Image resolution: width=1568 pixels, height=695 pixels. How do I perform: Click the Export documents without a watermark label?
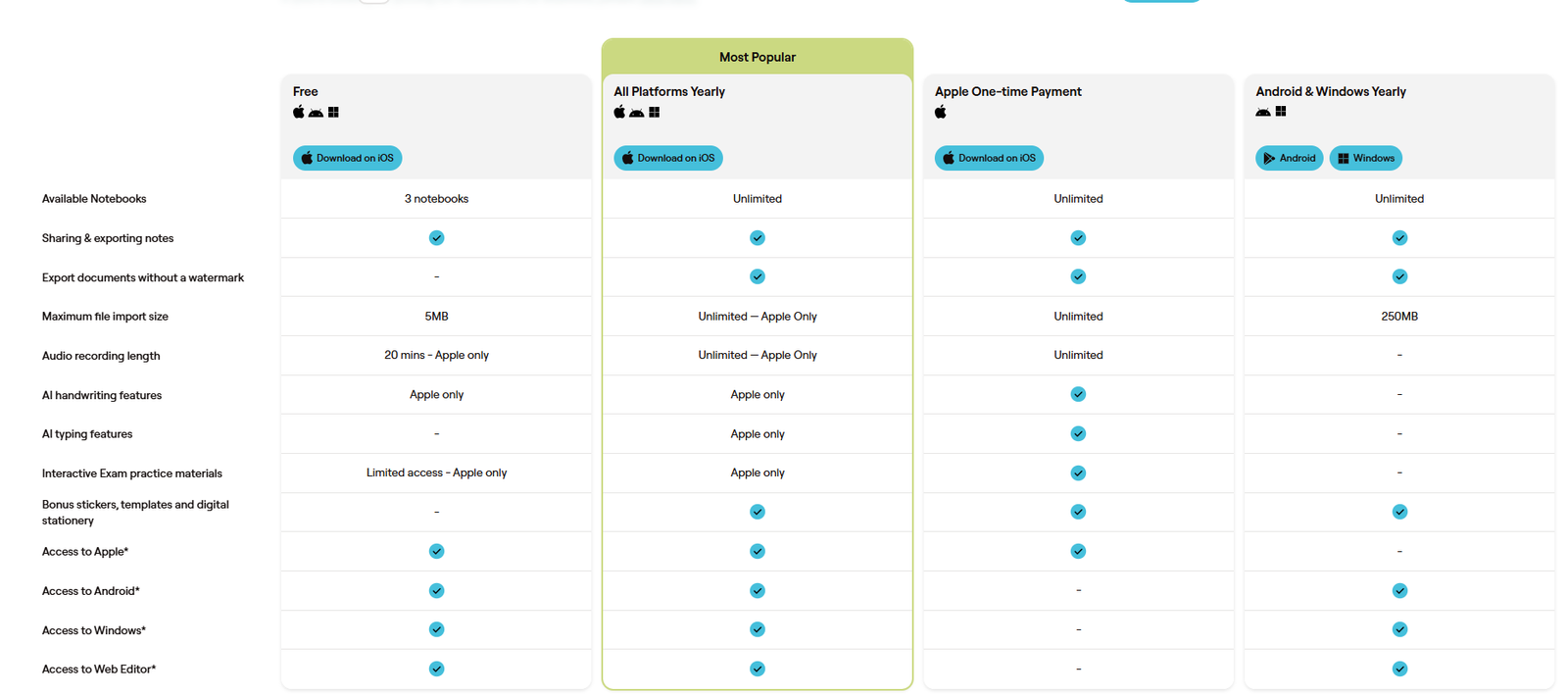click(x=143, y=277)
